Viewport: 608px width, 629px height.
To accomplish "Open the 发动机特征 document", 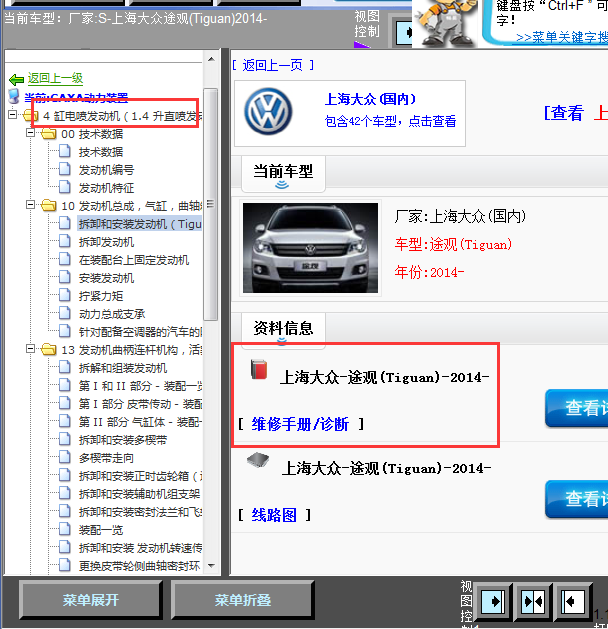I will (106, 188).
